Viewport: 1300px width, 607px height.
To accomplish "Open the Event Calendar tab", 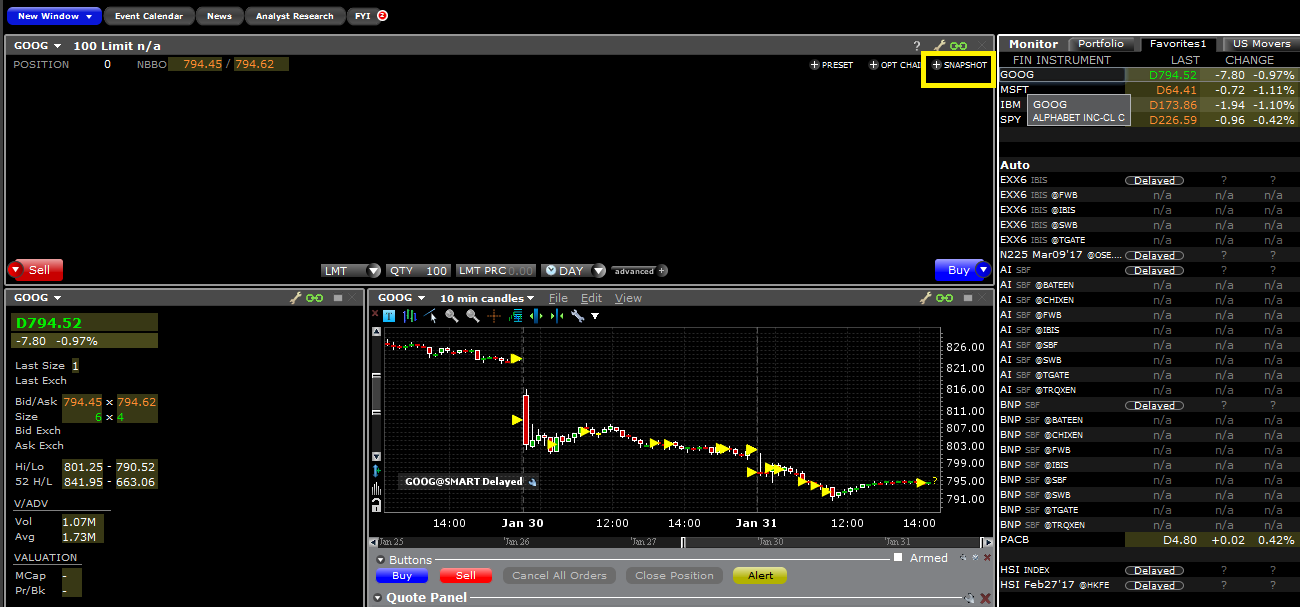I will 149,16.
